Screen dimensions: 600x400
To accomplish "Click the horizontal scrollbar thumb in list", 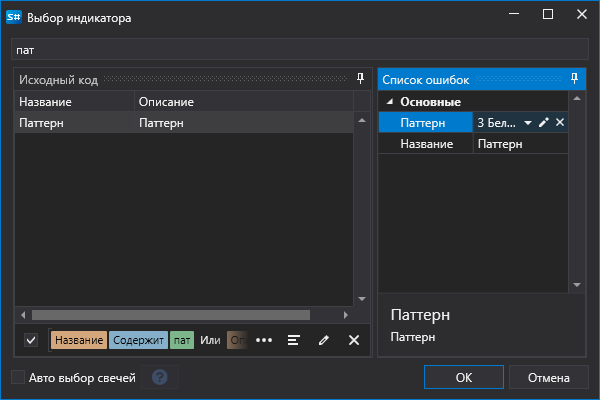I will pyautogui.click(x=171, y=315).
